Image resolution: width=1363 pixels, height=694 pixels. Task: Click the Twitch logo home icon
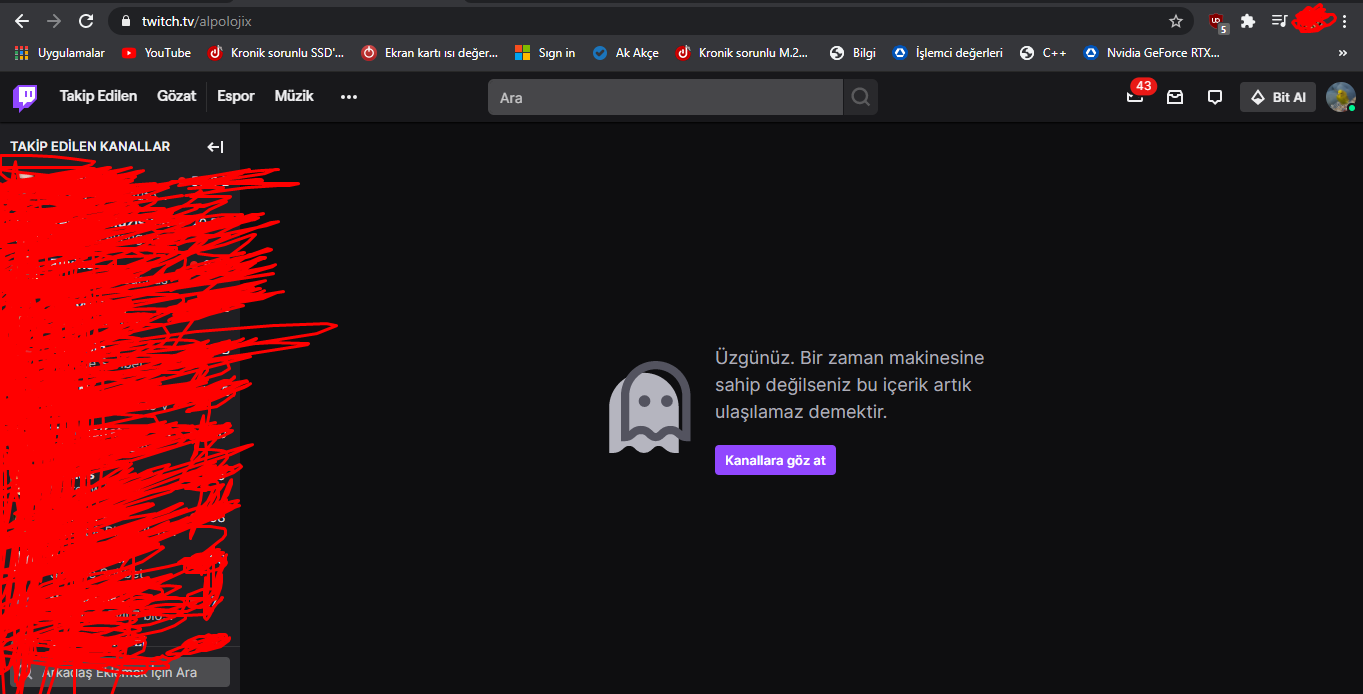click(x=25, y=97)
